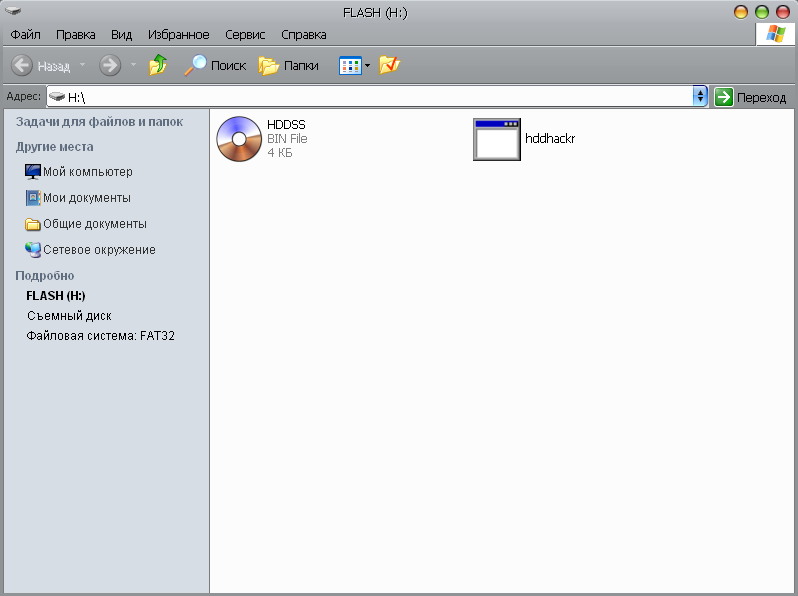Close window with the red button
This screenshot has height=596, width=798.
click(783, 12)
